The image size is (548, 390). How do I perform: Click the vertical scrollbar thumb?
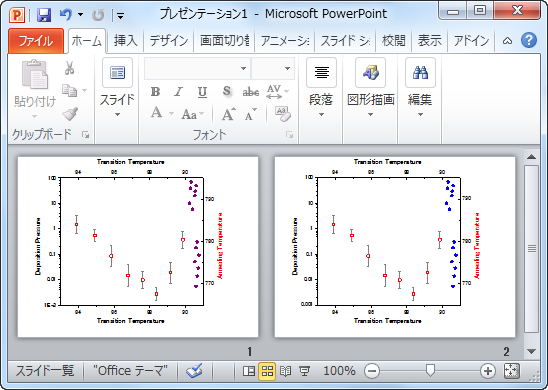(x=532, y=249)
